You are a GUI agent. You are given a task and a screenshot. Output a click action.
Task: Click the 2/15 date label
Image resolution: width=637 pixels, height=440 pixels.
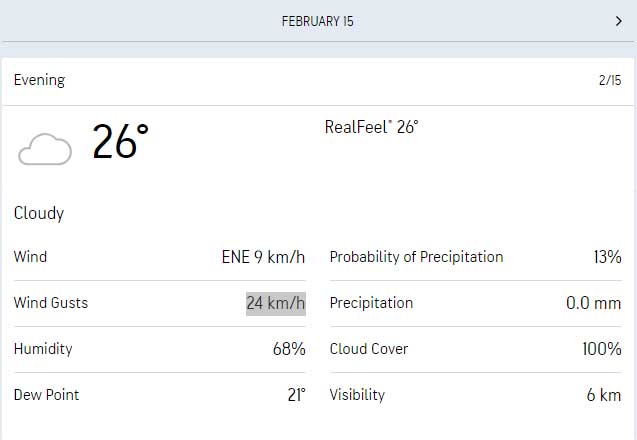point(609,80)
